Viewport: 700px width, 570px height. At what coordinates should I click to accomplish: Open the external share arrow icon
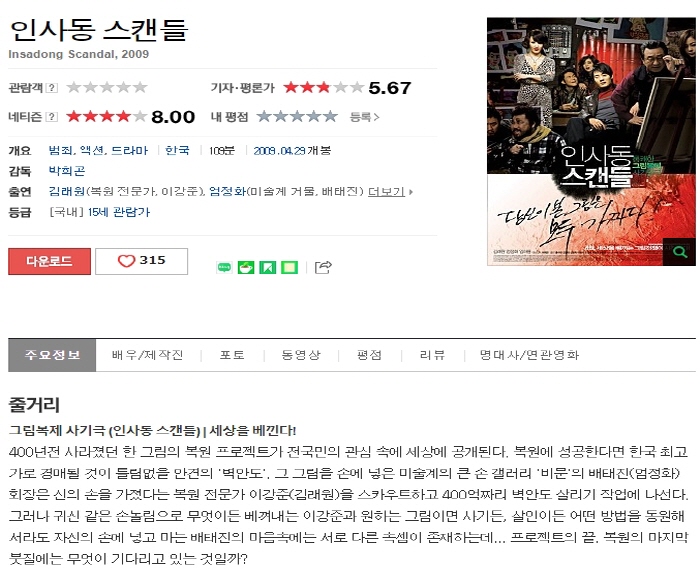tap(323, 267)
